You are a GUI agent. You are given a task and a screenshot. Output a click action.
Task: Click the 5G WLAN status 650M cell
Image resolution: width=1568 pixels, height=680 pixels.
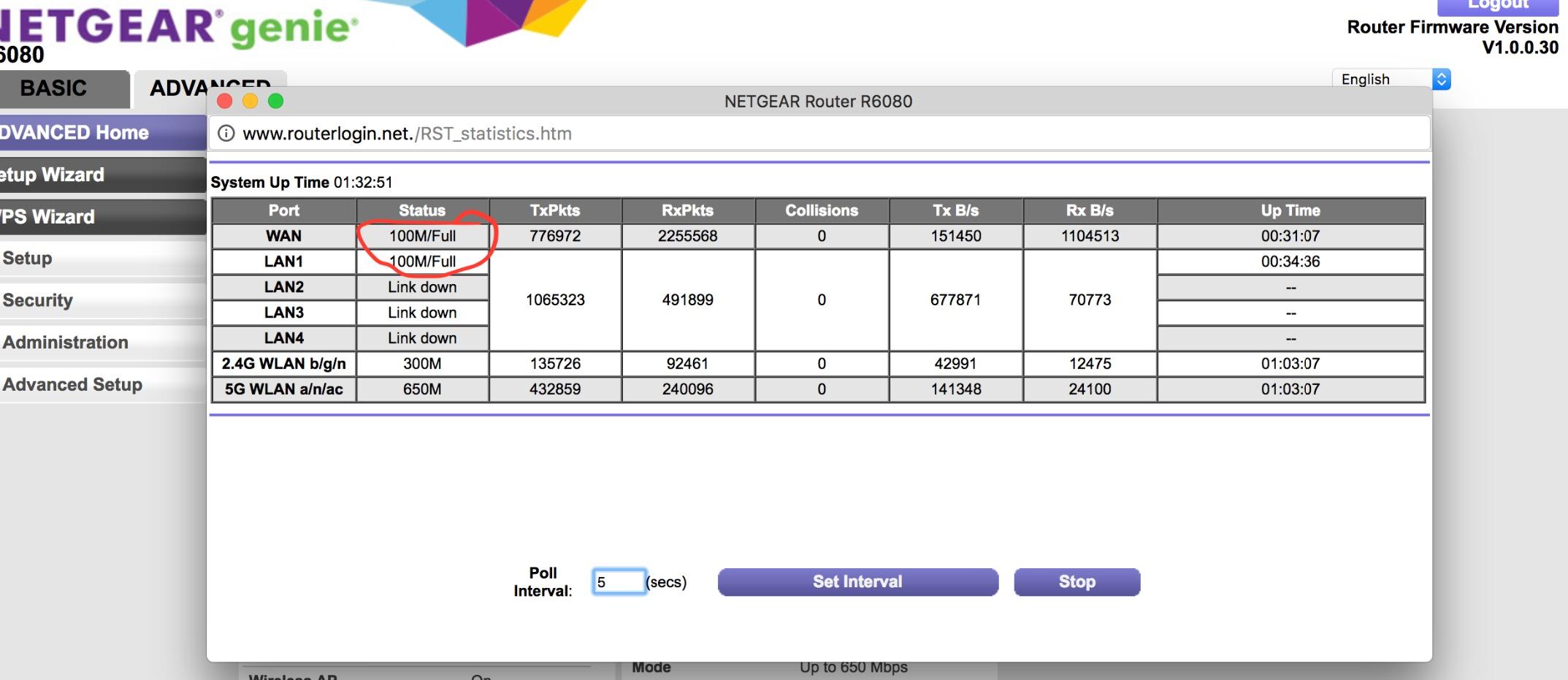tap(422, 389)
